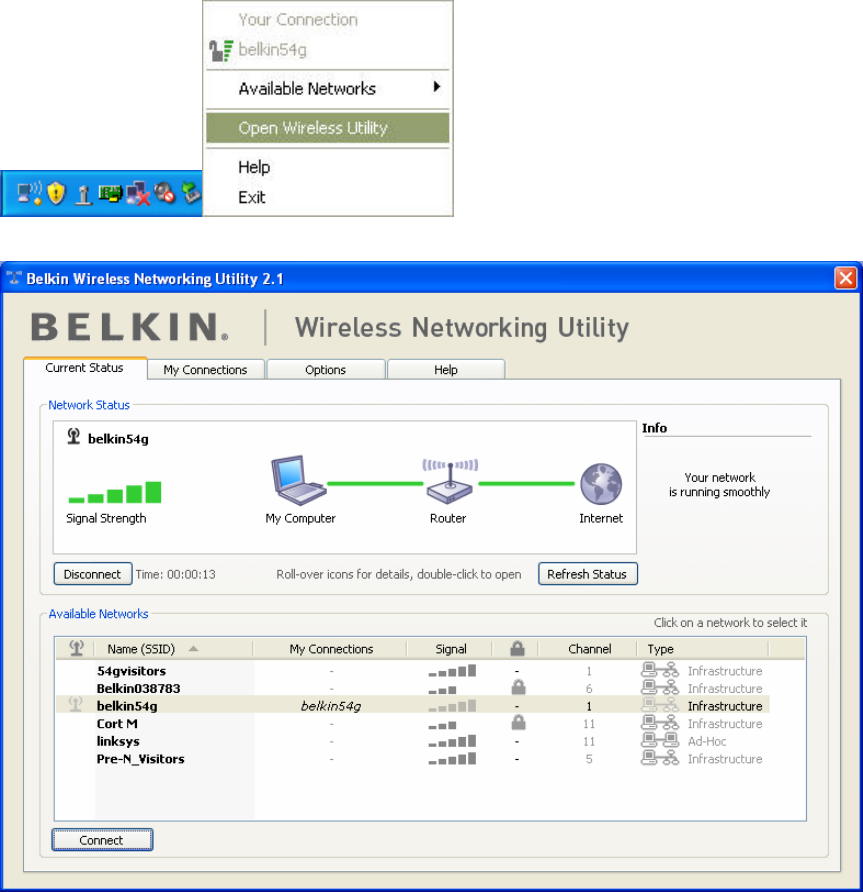Select the 54gvisitors network
This screenshot has height=892, width=863.
131,671
